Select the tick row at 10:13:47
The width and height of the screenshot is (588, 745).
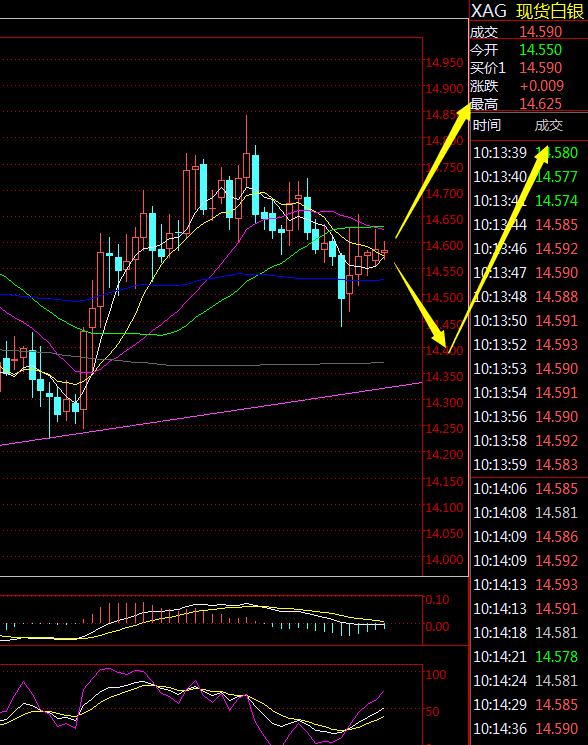pyautogui.click(x=525, y=273)
